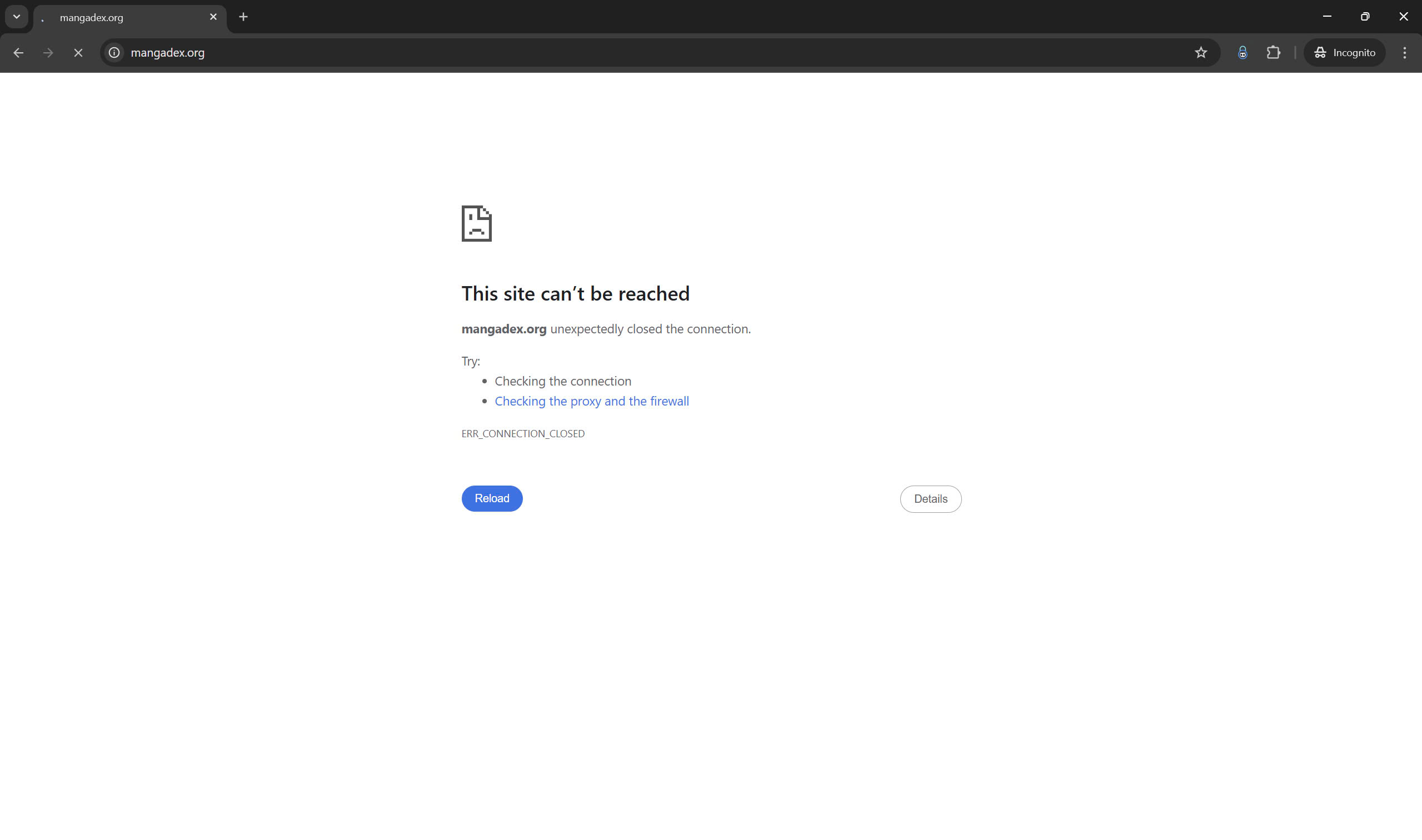Open the Extensions puzzle piece menu
The width and height of the screenshot is (1422, 840).
(x=1273, y=53)
